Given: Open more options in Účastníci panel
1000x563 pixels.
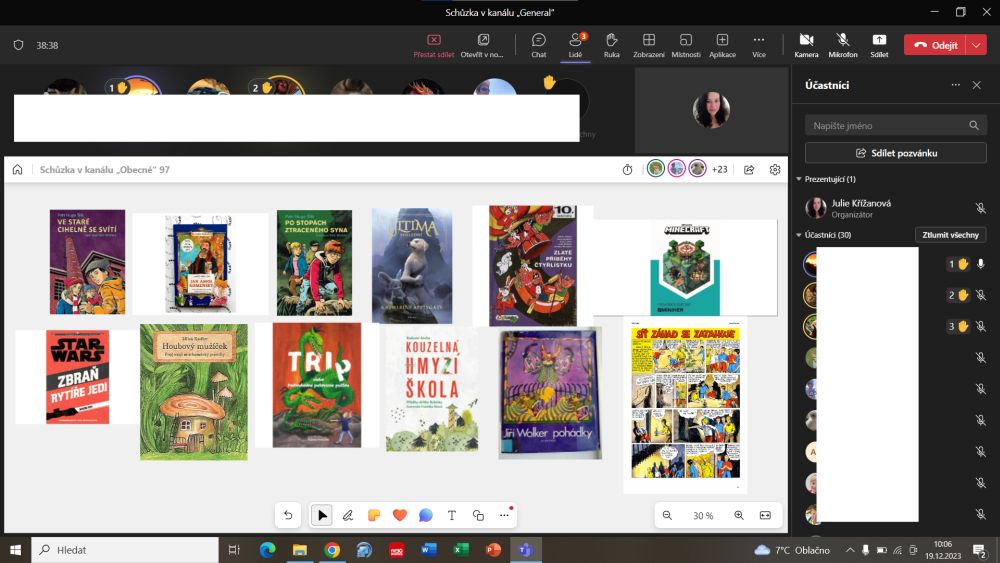Looking at the screenshot, I should [x=955, y=85].
